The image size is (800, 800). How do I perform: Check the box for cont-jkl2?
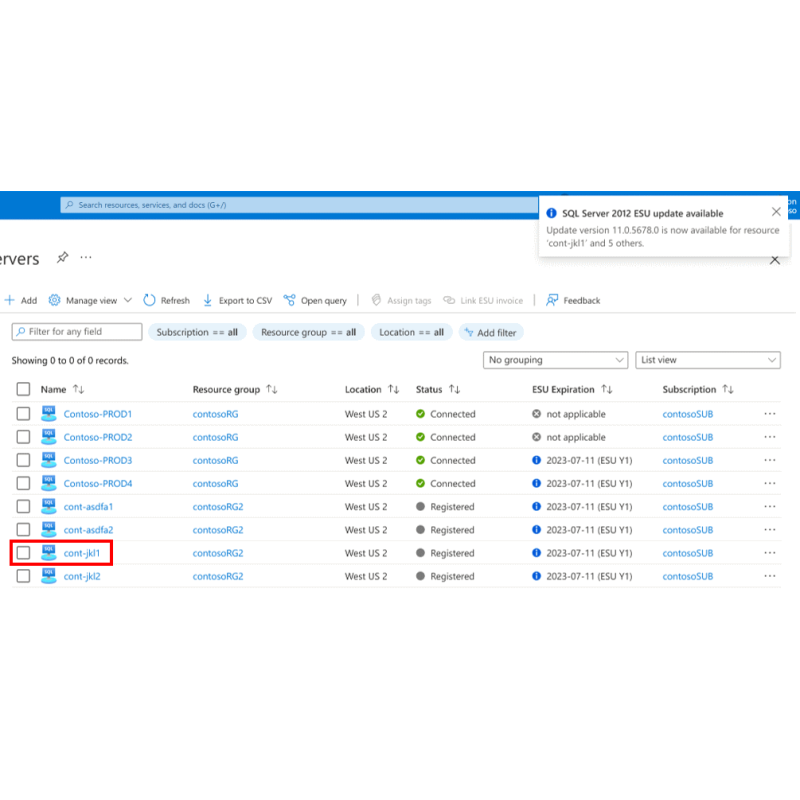coord(23,576)
